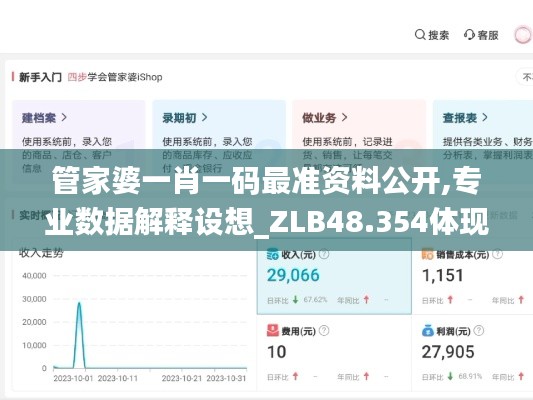Select the 费用 value 10
Image resolution: width=533 pixels, height=400 pixels.
[276, 352]
